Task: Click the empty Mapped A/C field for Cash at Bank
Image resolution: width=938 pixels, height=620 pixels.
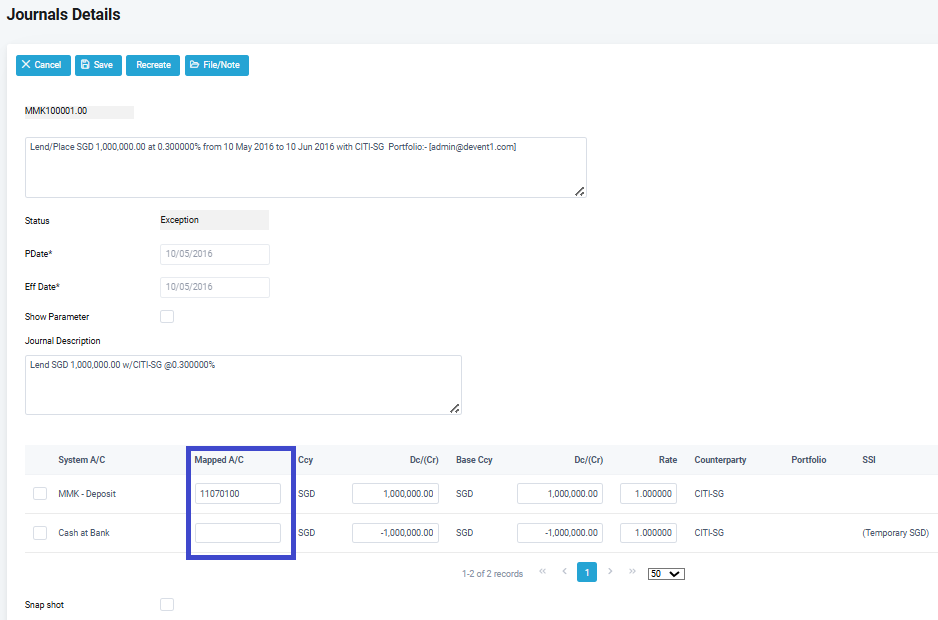Action: coord(238,533)
